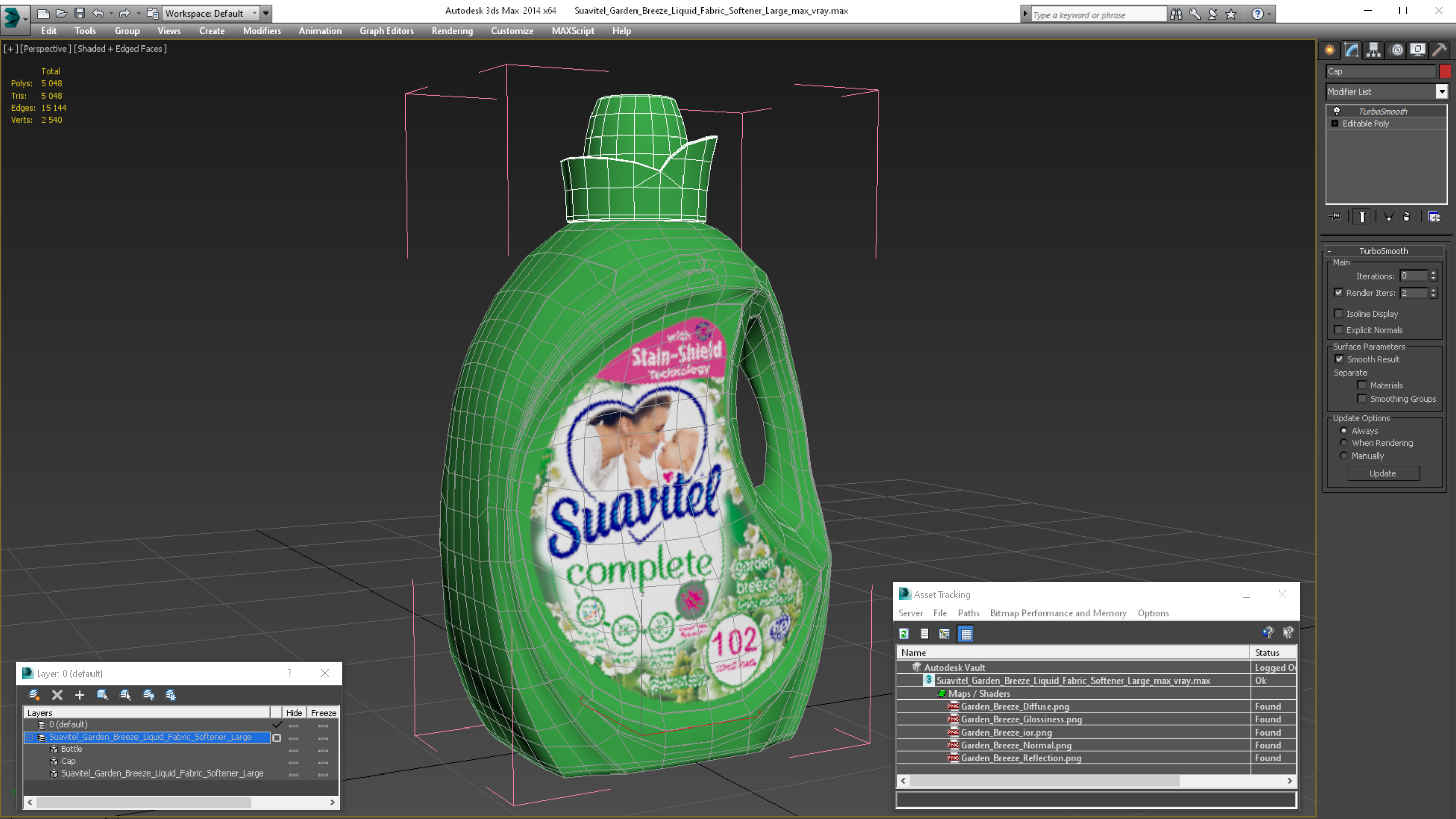Click the Pin Stack icon

pyautogui.click(x=1335, y=216)
